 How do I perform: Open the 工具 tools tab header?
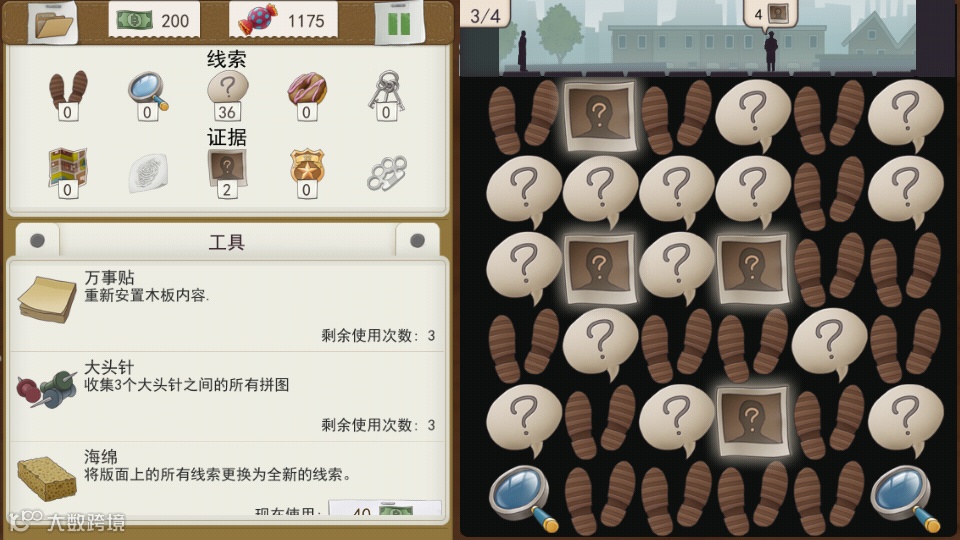click(227, 241)
